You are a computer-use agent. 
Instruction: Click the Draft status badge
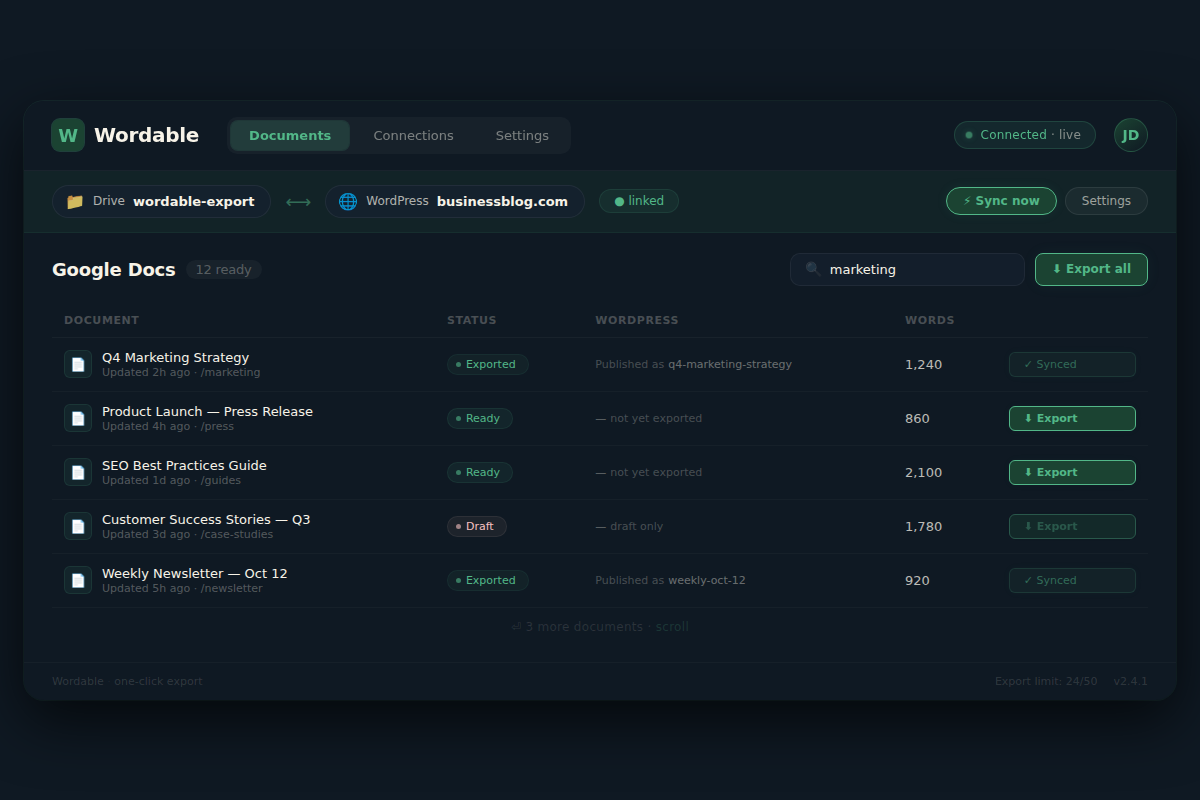pos(477,526)
